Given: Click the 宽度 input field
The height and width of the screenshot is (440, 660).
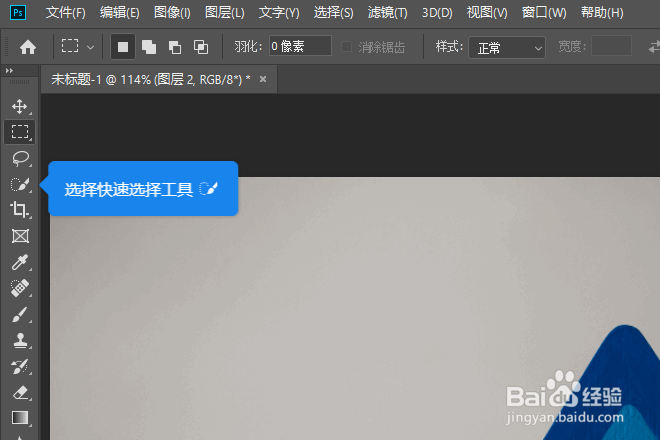Looking at the screenshot, I should coord(611,46).
